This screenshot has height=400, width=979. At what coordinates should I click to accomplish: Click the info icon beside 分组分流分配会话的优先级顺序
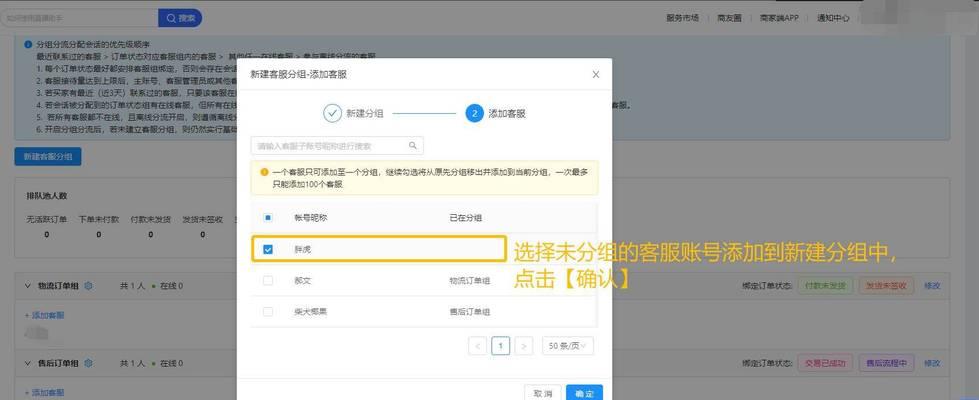coord(28,44)
